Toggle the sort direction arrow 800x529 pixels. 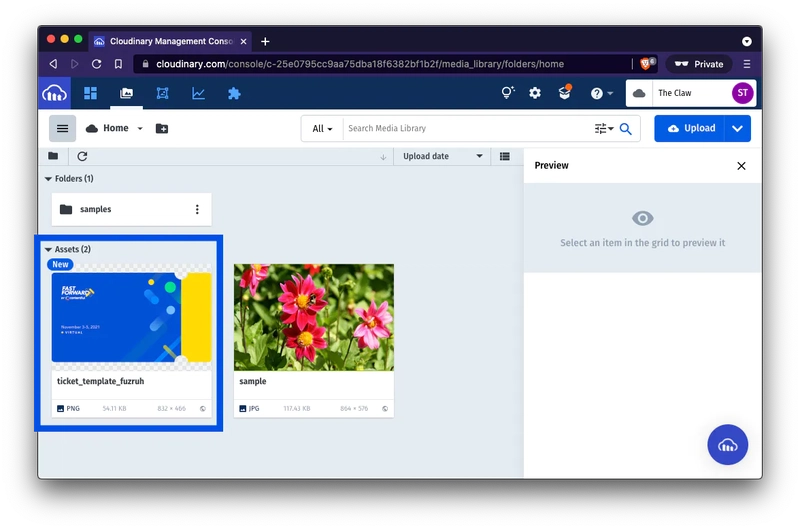click(383, 157)
